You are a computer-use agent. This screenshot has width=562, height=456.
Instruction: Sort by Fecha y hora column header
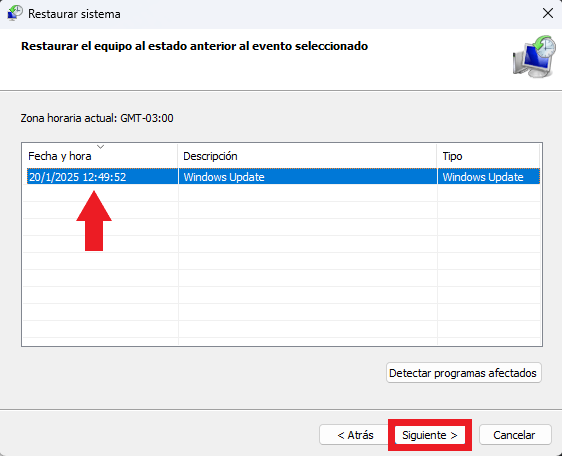click(x=100, y=156)
